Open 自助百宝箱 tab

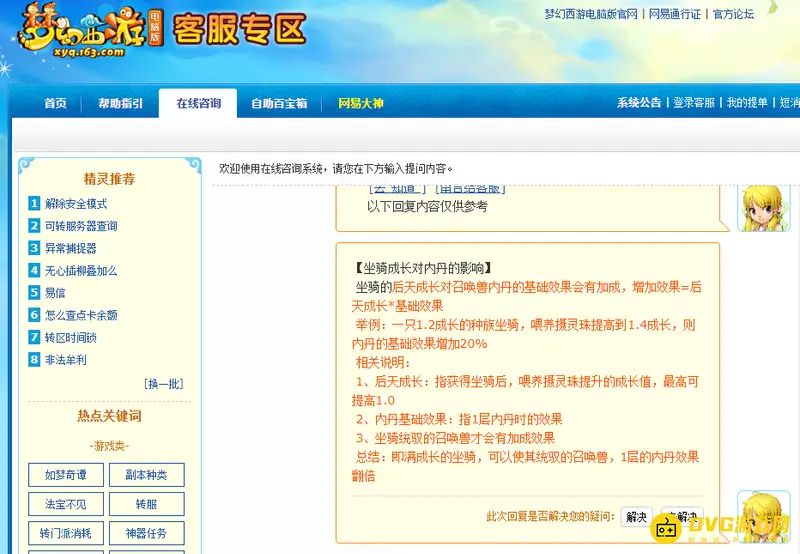[x=279, y=103]
